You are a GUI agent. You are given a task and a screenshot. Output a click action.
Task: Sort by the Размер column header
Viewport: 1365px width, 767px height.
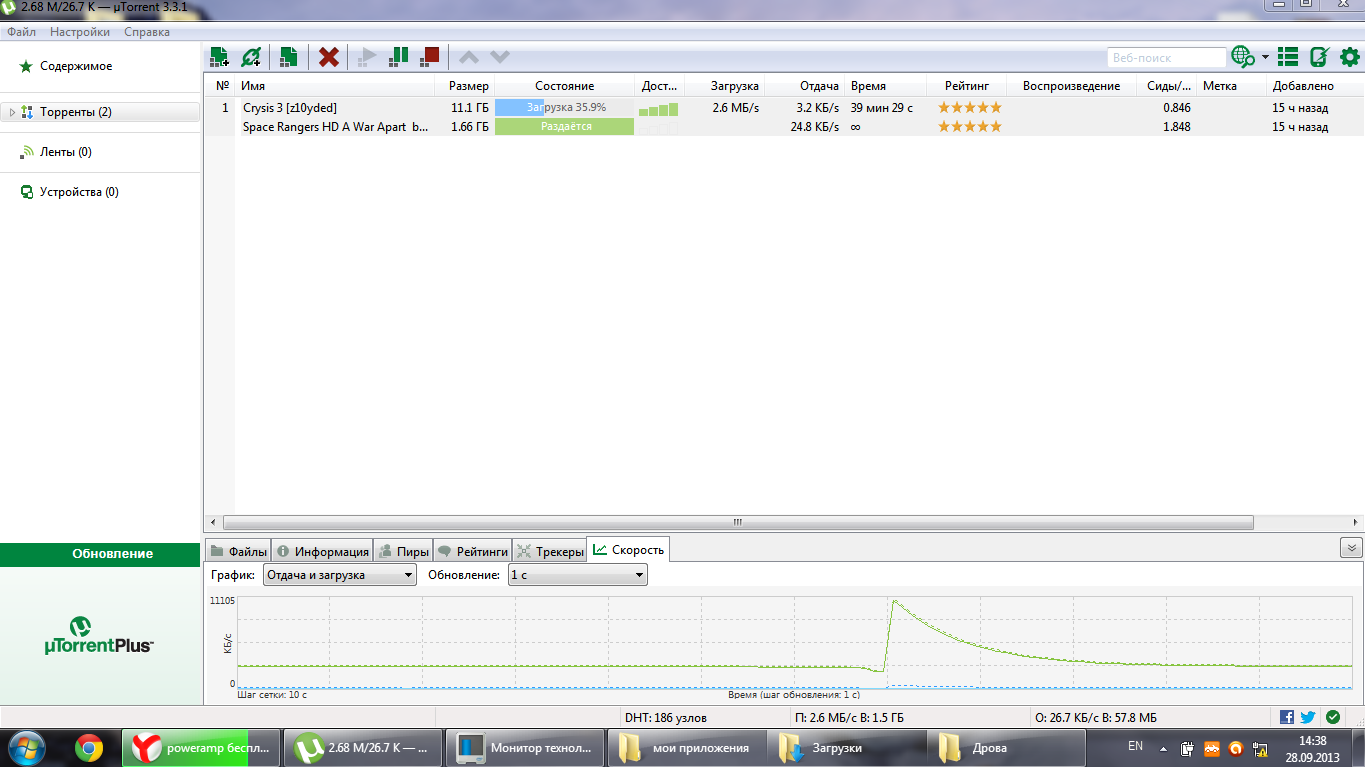tap(465, 86)
